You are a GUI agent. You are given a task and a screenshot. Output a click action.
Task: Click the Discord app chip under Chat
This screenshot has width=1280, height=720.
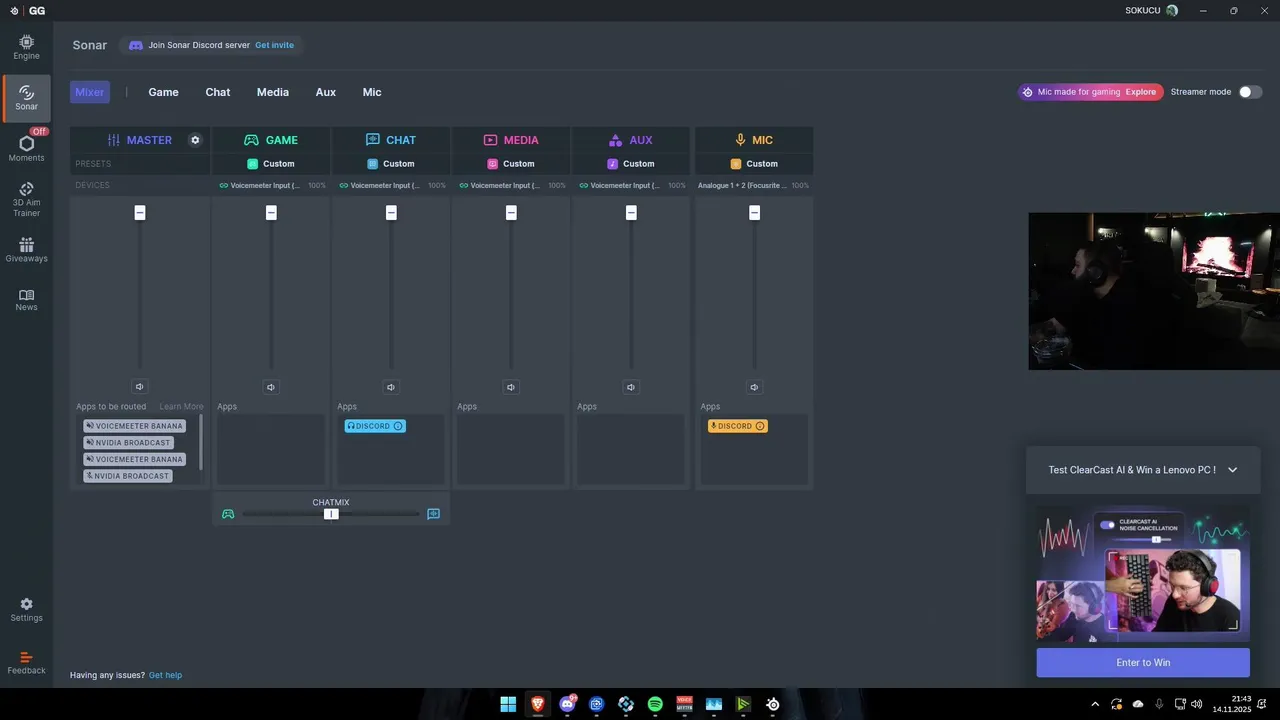pos(375,426)
